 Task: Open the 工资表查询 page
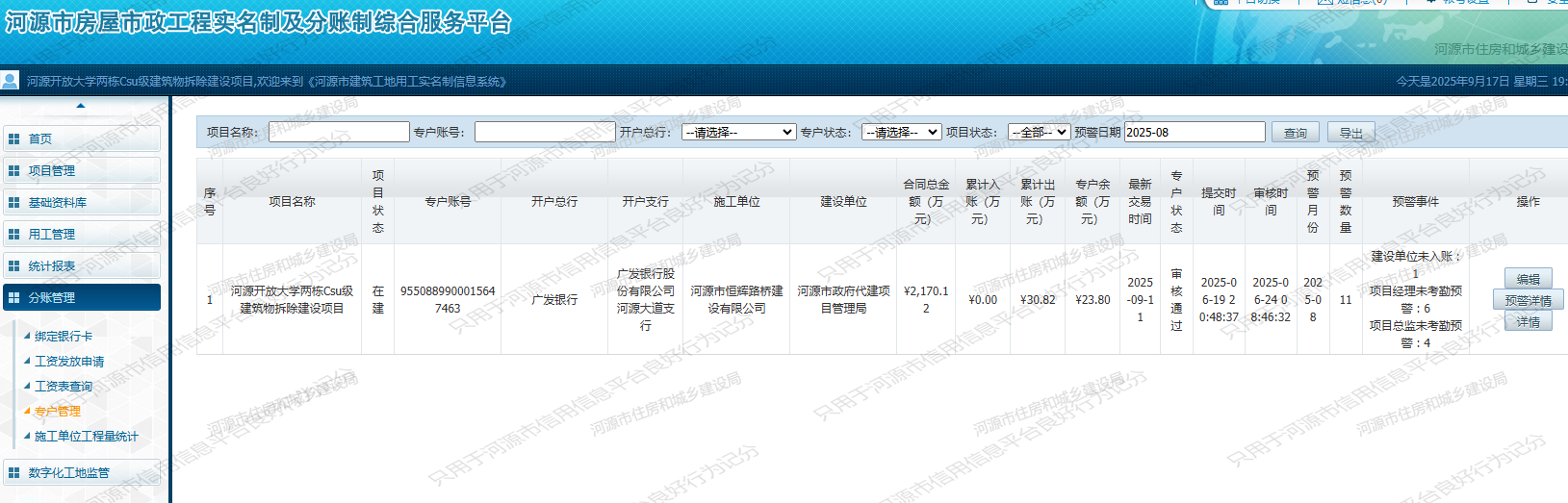tap(64, 387)
